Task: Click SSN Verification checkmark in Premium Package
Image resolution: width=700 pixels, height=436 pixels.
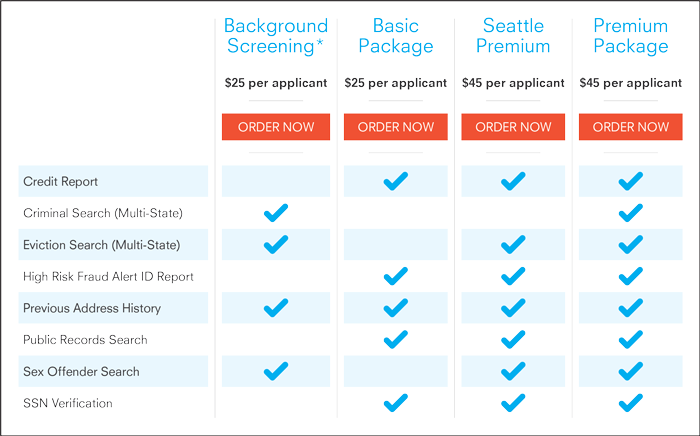Action: 630,403
